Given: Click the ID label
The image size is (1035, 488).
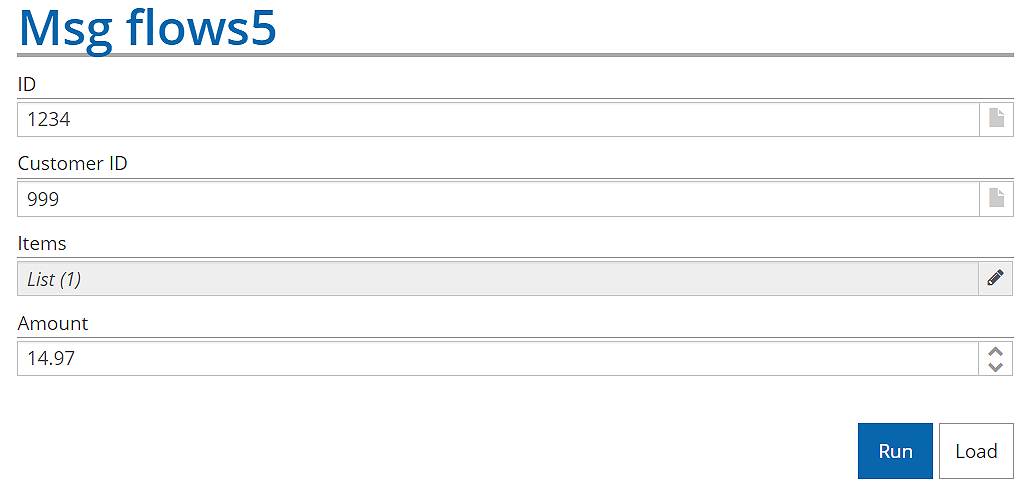Looking at the screenshot, I should click(x=27, y=84).
